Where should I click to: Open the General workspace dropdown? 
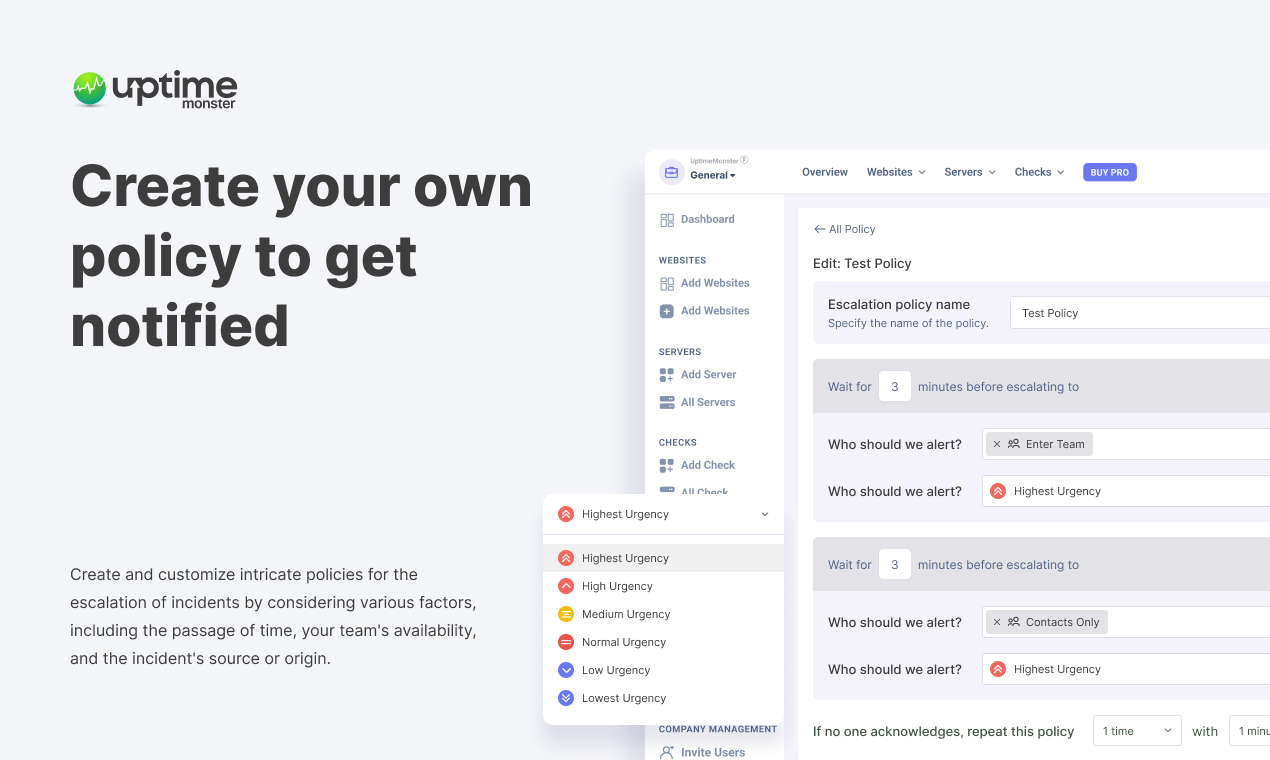[x=712, y=175]
